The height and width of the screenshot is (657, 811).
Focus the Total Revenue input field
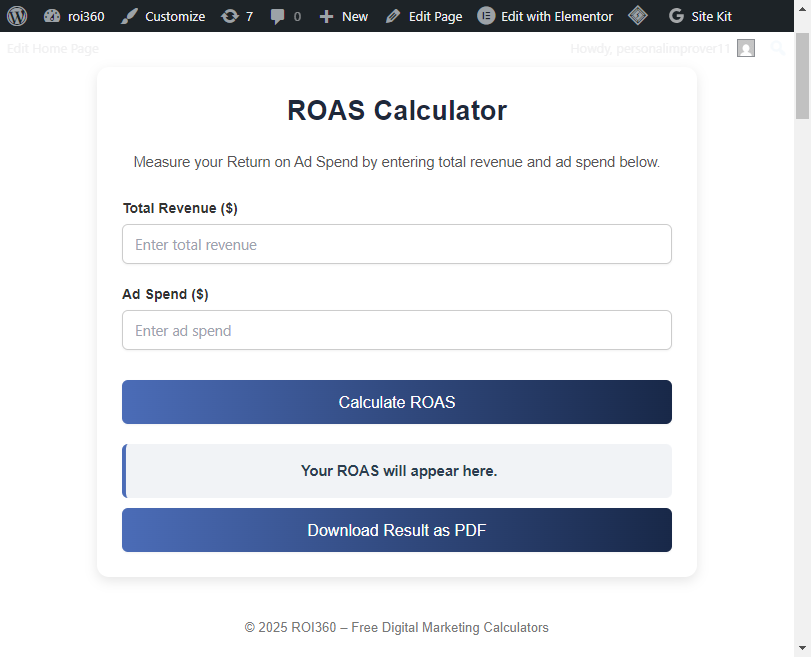(397, 244)
